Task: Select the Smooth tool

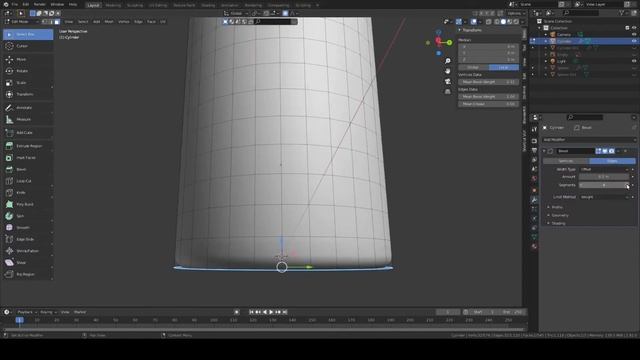Action: pos(28,228)
